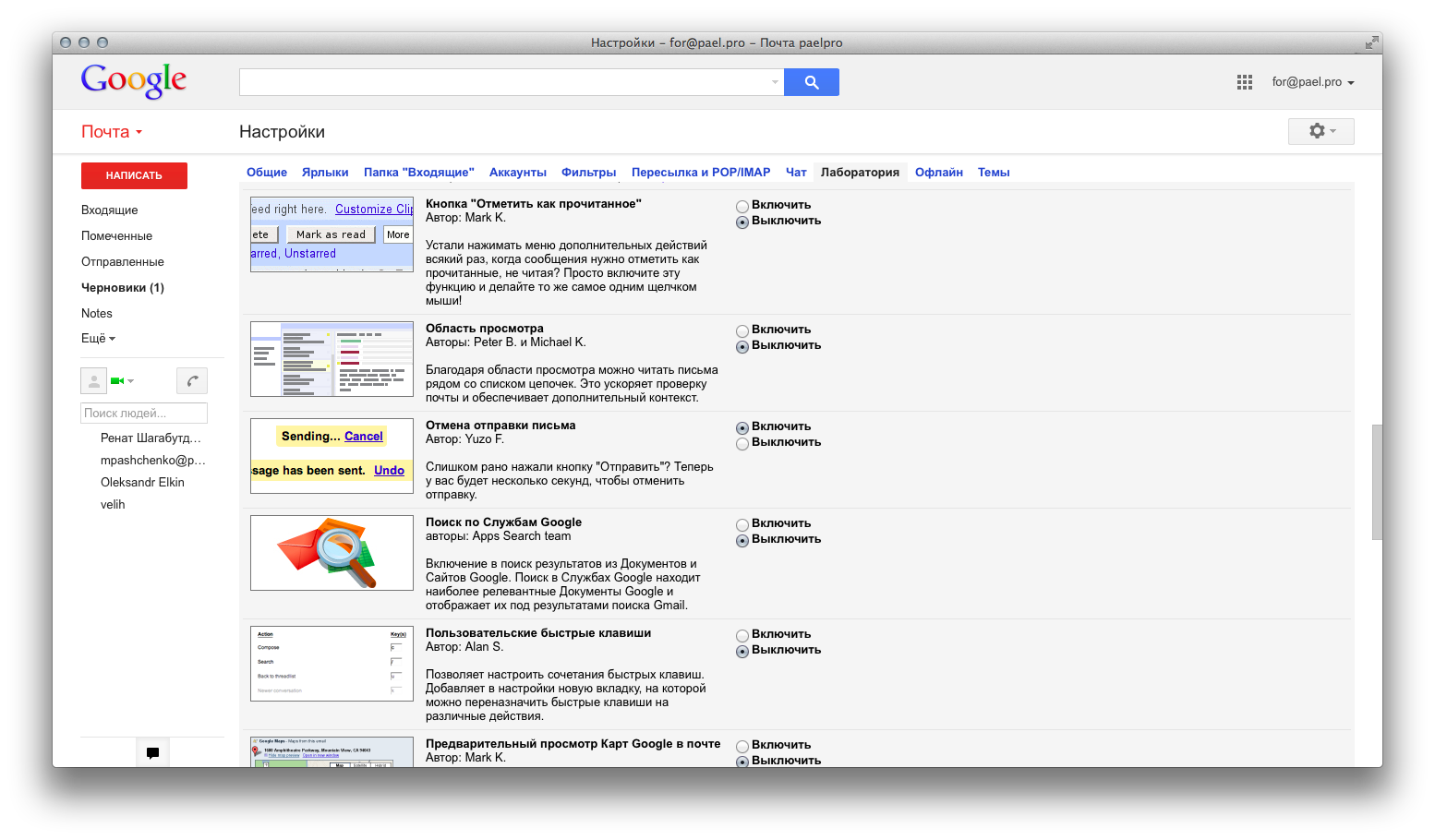
Task: Switch to the "Общие" settings tab
Action: coord(266,173)
